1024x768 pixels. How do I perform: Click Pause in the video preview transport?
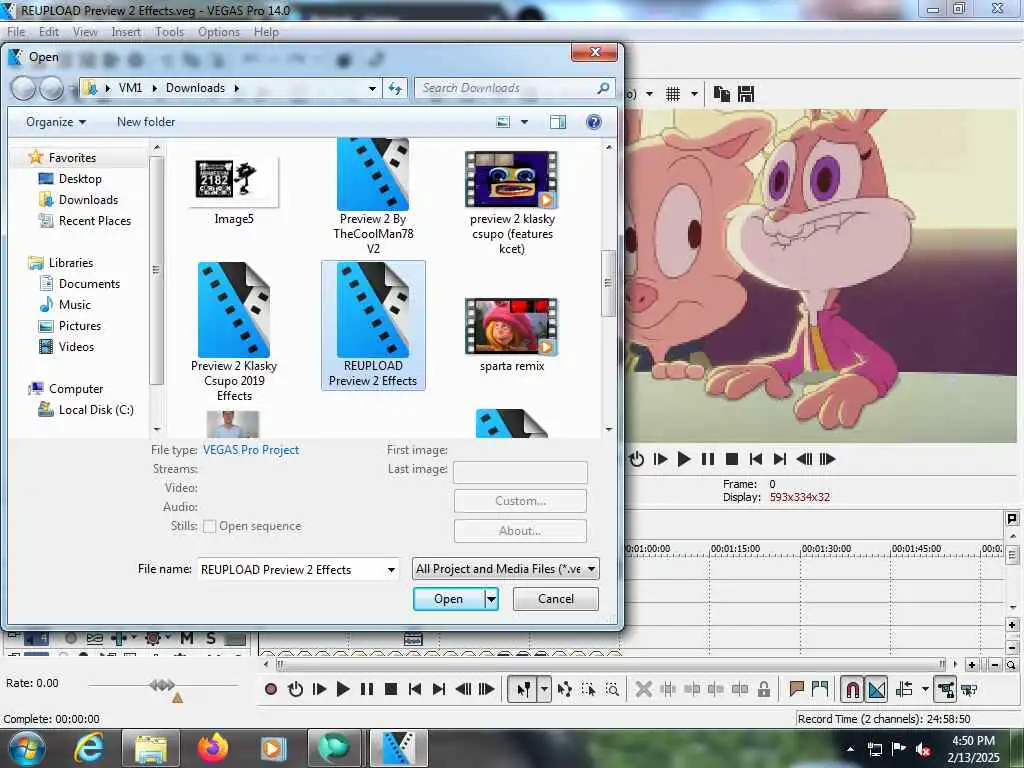tap(708, 459)
